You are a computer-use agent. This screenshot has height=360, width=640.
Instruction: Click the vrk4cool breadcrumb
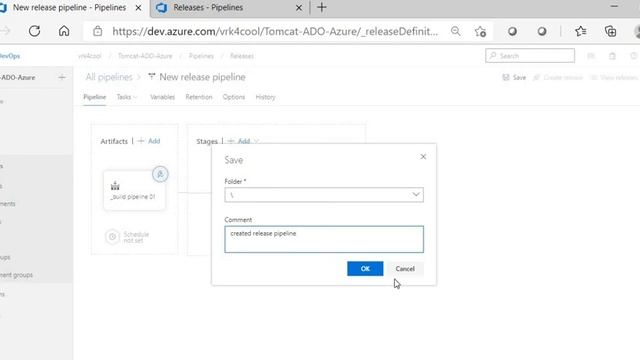point(89,56)
